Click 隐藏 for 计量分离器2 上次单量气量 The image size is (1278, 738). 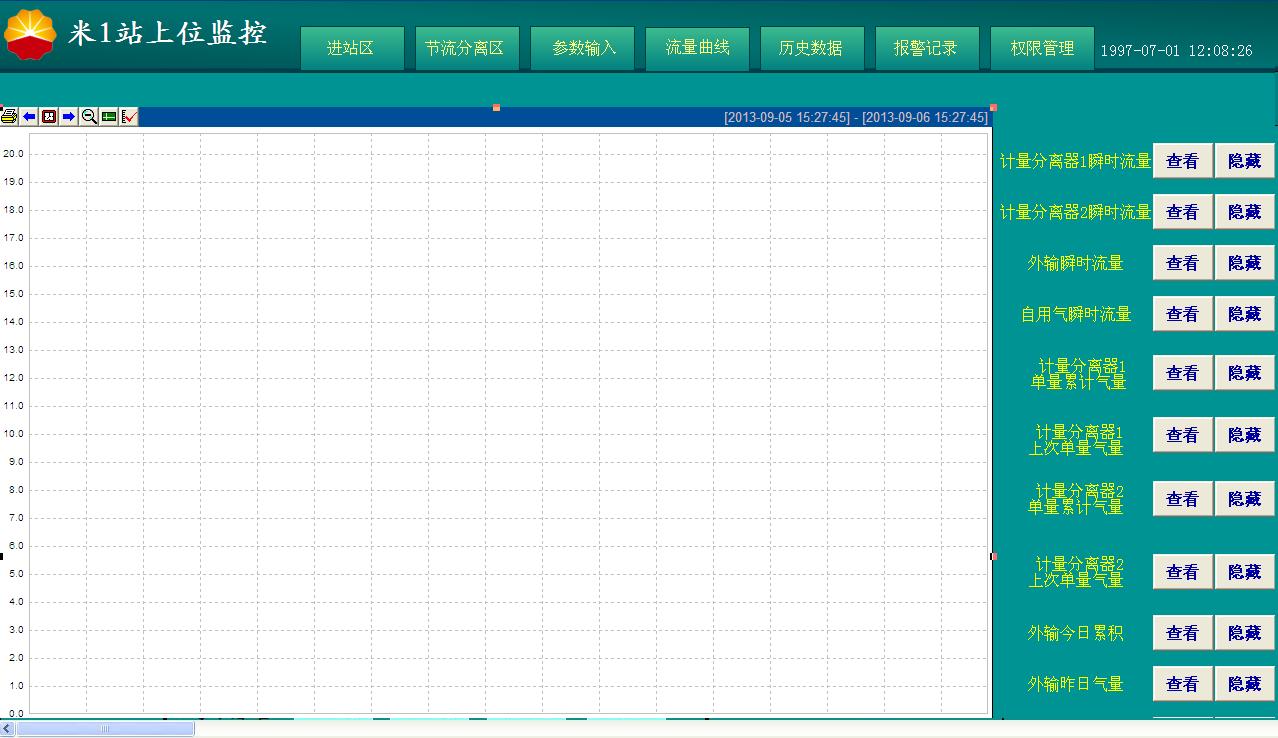pyautogui.click(x=1245, y=572)
